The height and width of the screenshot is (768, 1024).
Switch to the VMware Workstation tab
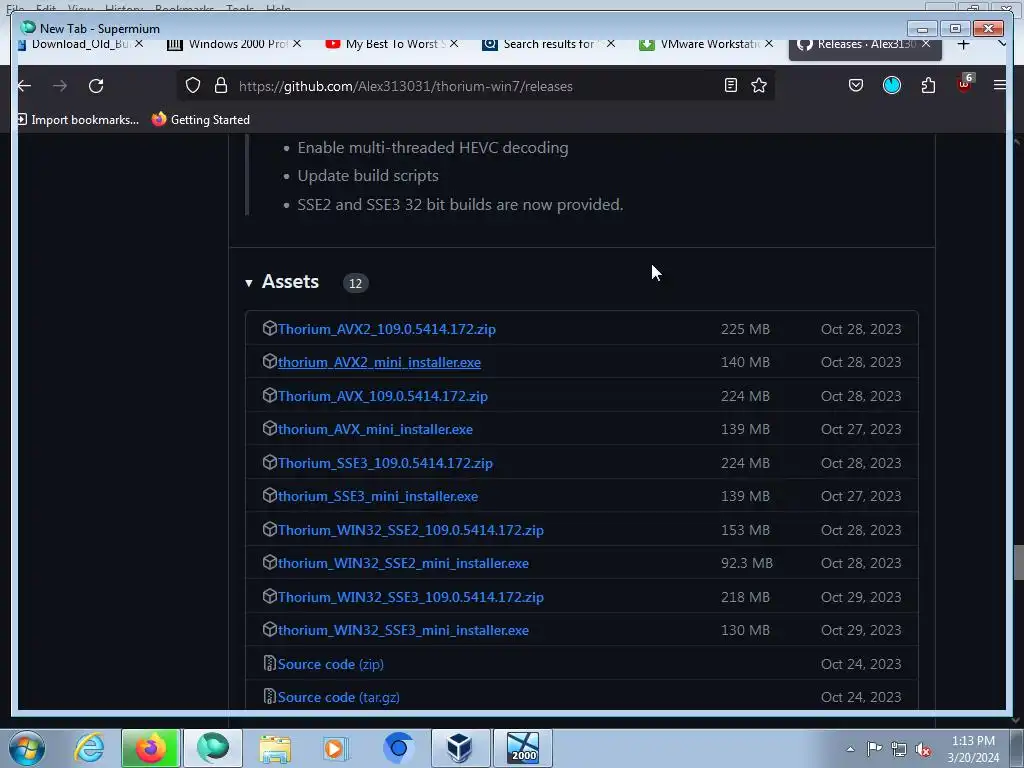[699, 44]
